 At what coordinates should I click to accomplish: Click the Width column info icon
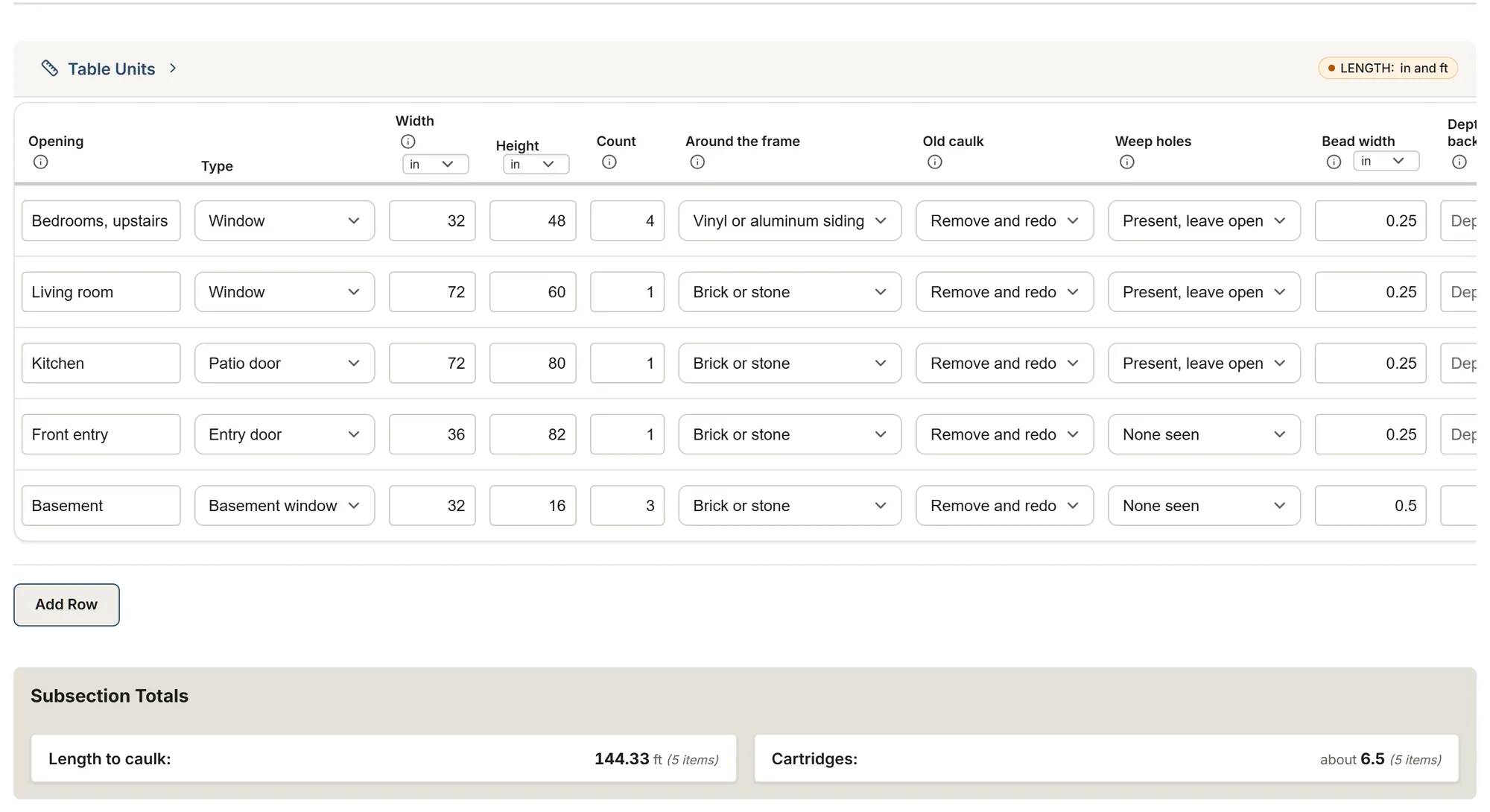pos(408,142)
